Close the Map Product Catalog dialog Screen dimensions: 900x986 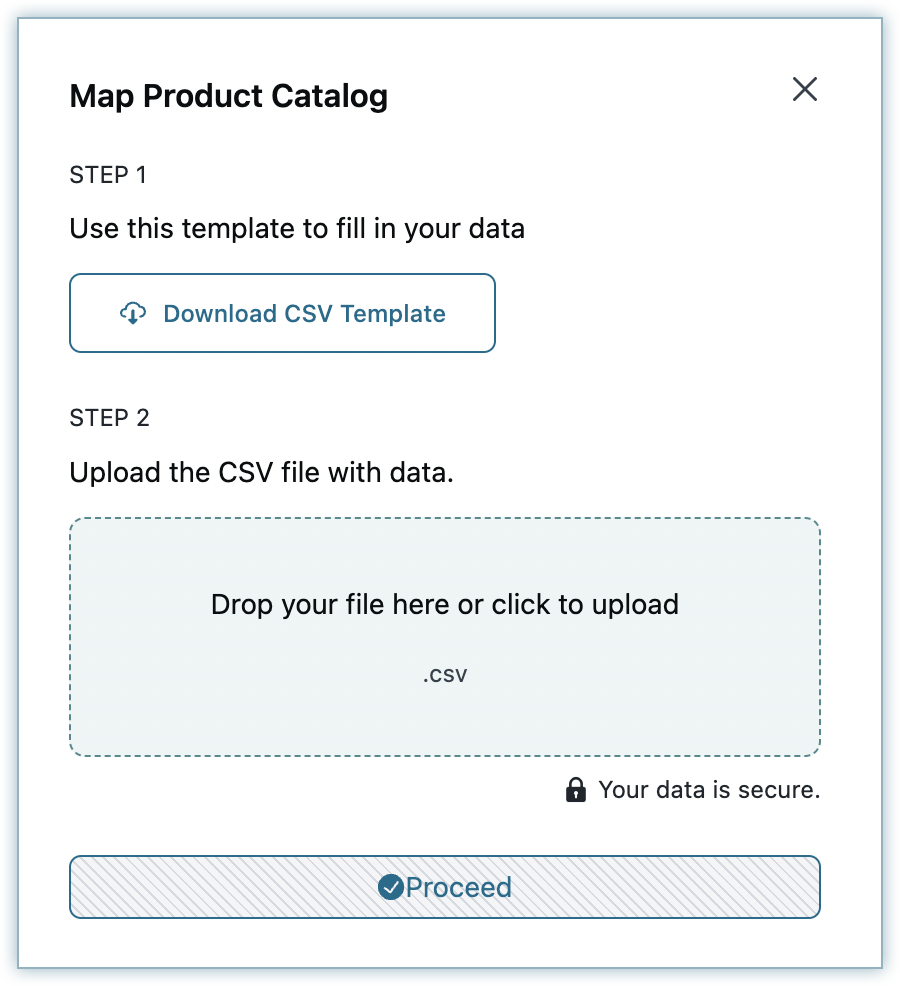click(x=804, y=89)
